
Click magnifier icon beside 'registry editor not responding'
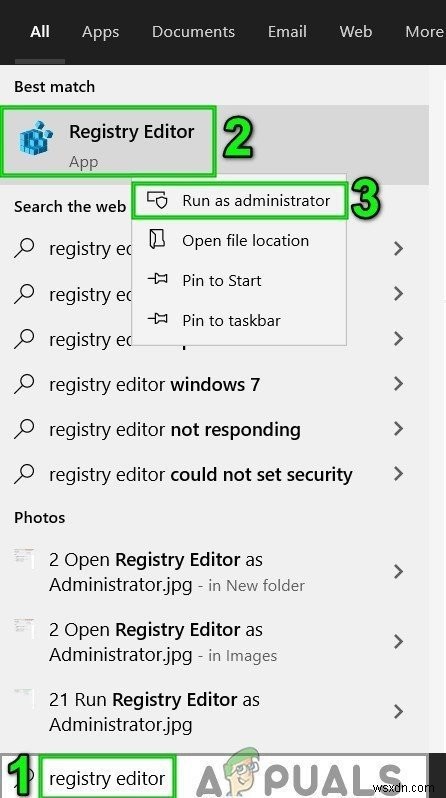point(24,429)
